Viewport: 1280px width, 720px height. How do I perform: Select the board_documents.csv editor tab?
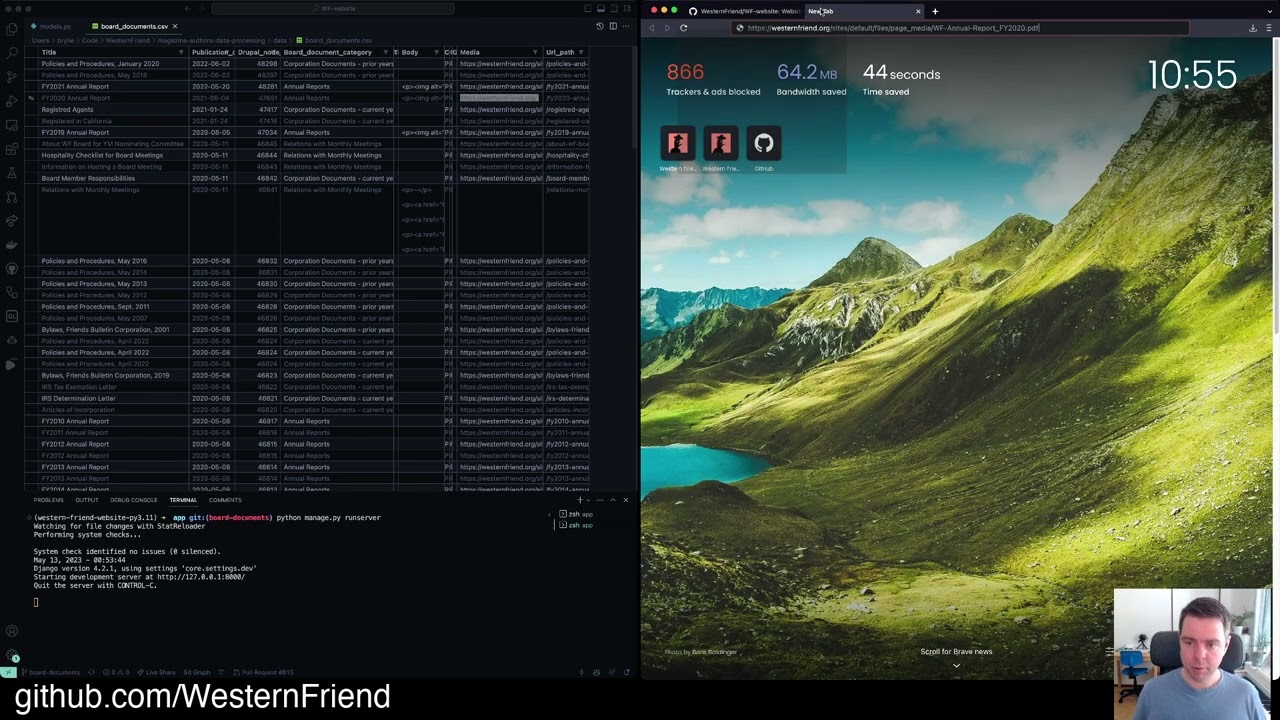click(x=134, y=26)
